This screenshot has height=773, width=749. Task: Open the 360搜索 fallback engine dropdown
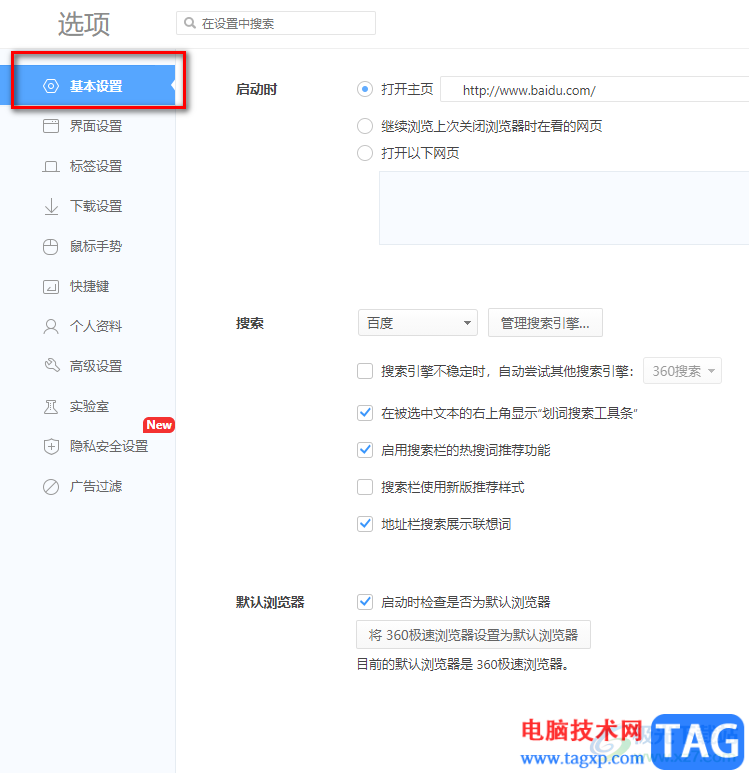pos(682,371)
